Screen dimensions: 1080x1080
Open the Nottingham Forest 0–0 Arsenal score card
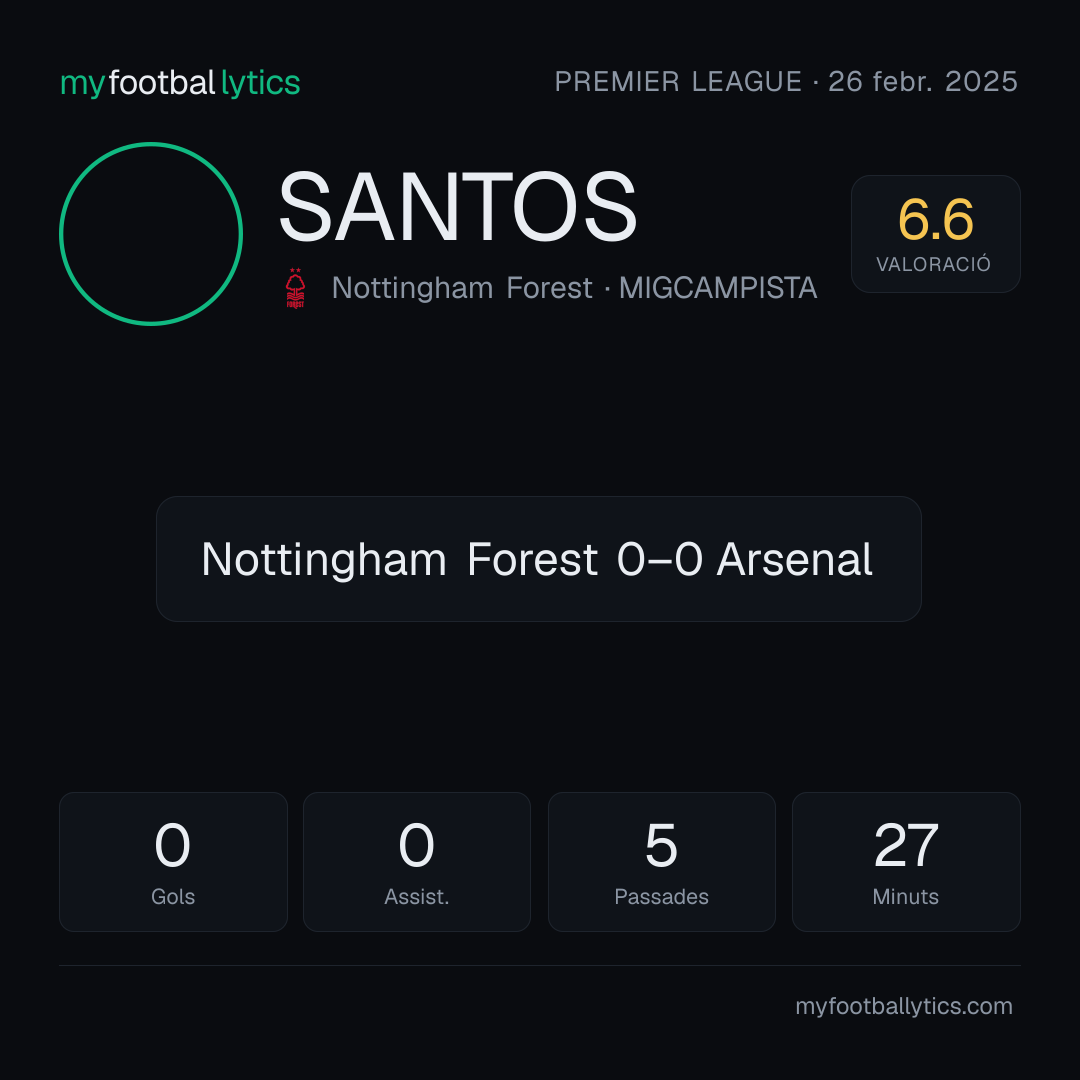pyautogui.click(x=539, y=559)
